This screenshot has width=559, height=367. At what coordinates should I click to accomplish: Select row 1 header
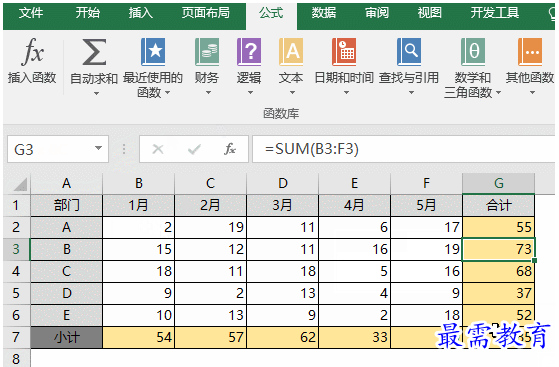point(16,206)
